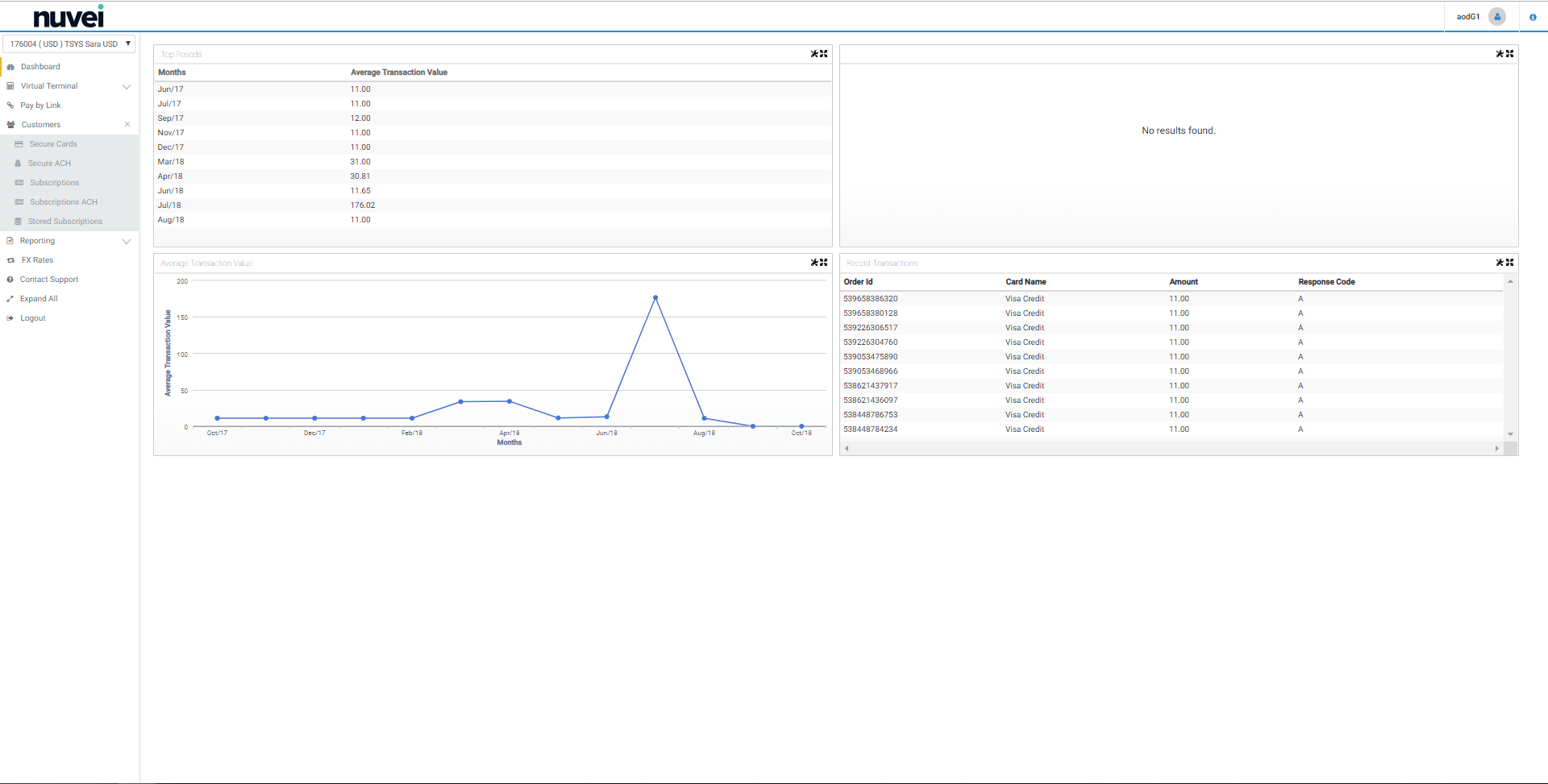The width and height of the screenshot is (1548, 784).
Task: Open settings icon on Top Periods panel
Action: tap(814, 54)
